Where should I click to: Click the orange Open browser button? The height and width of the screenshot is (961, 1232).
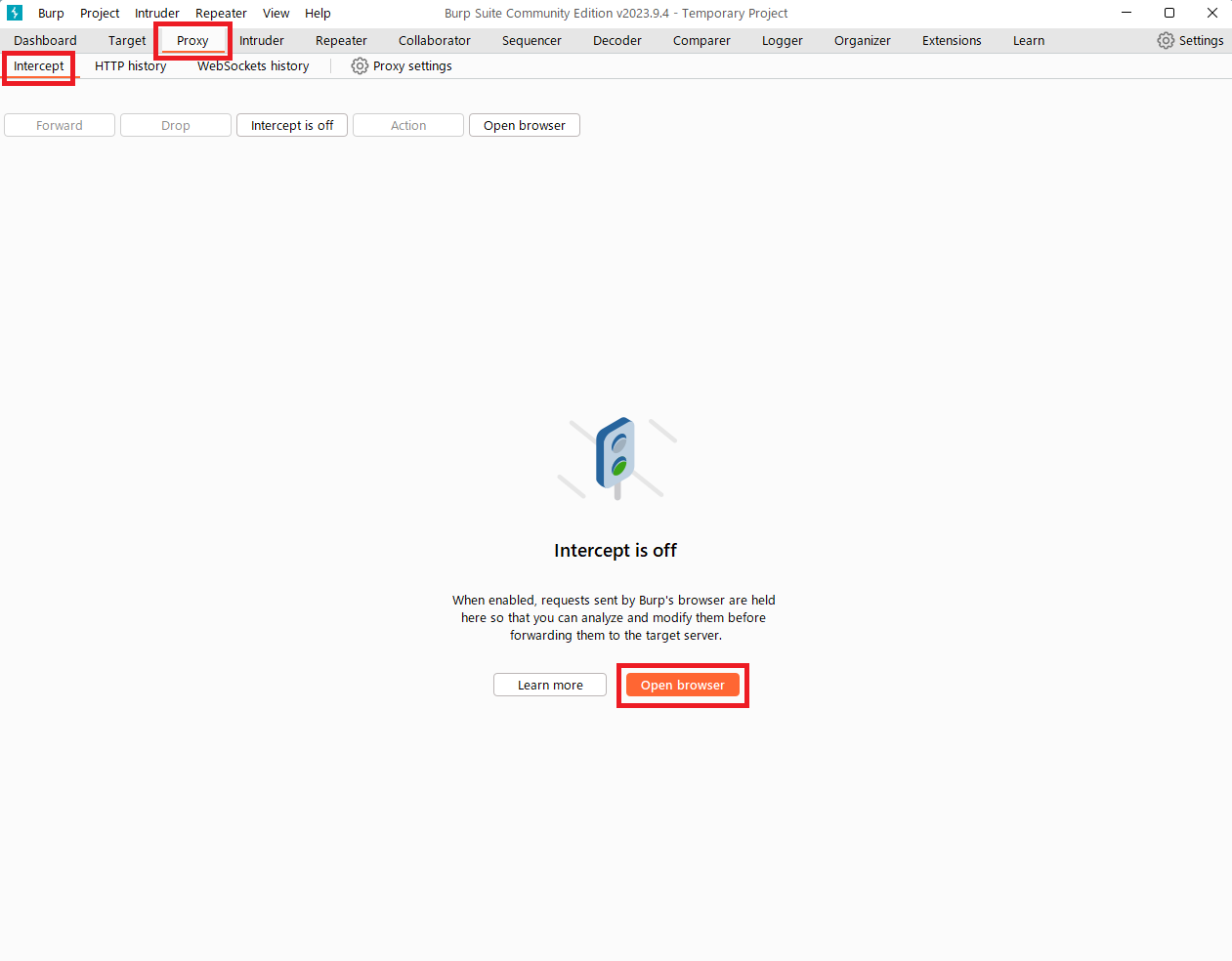[x=682, y=685]
